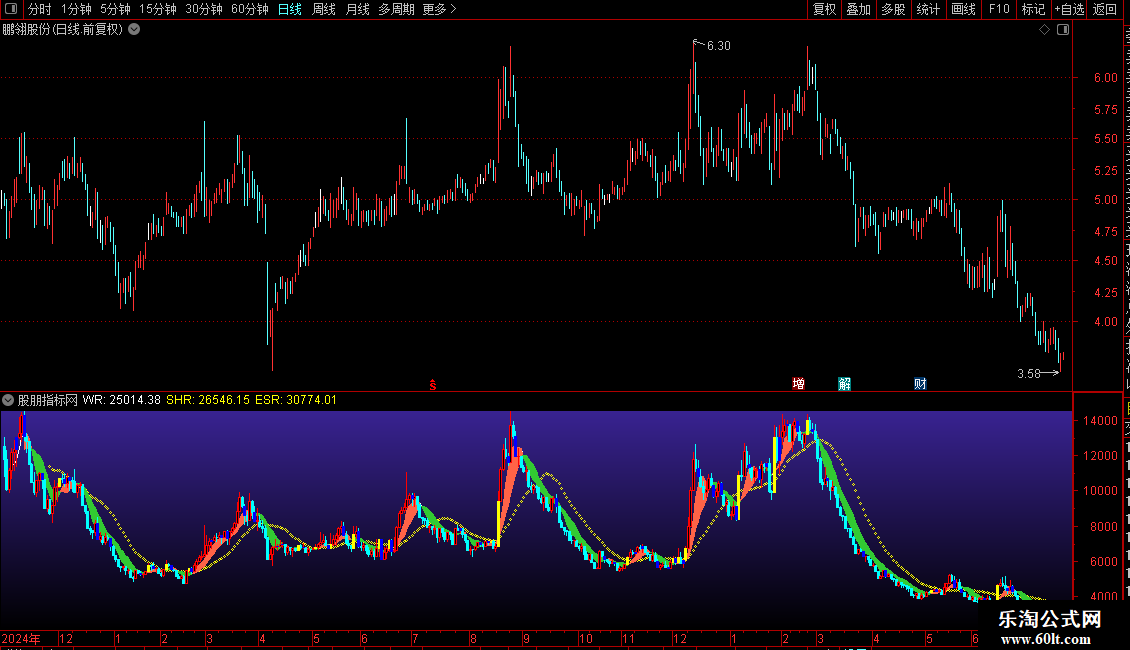Image resolution: width=1130 pixels, height=650 pixels.
Task: Click the 10000 indicator axis label
Action: pos(1100,491)
